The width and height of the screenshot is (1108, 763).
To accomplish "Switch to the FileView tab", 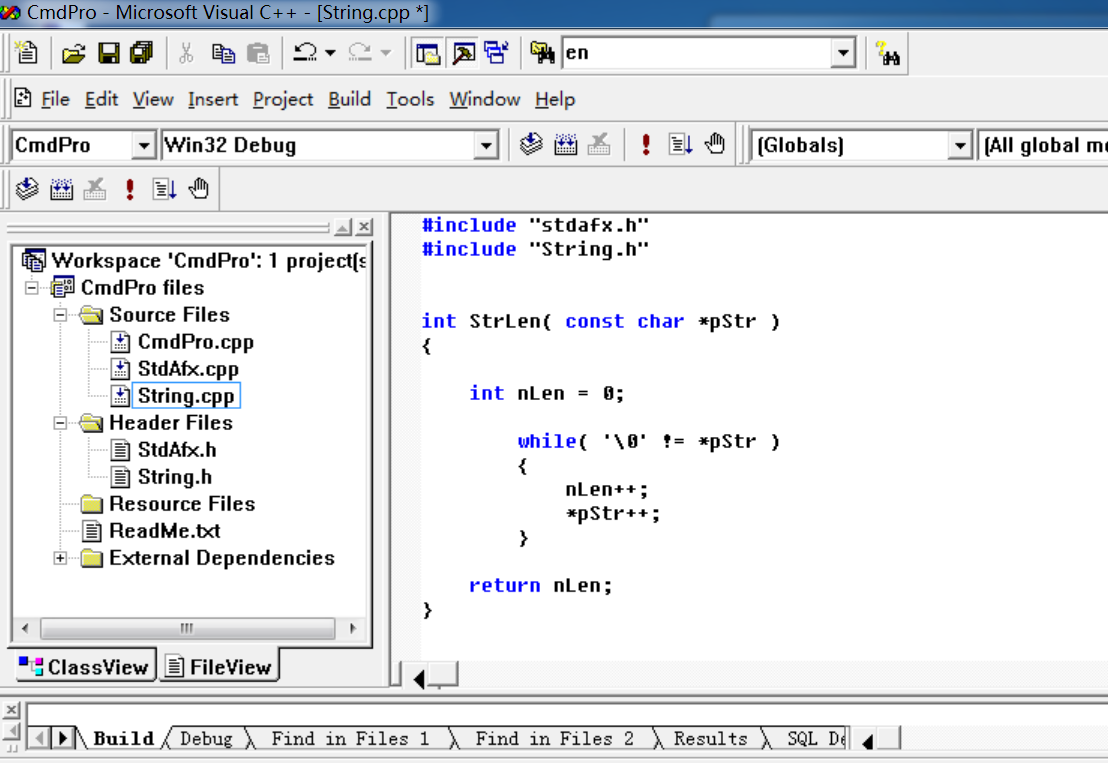I will [219, 666].
